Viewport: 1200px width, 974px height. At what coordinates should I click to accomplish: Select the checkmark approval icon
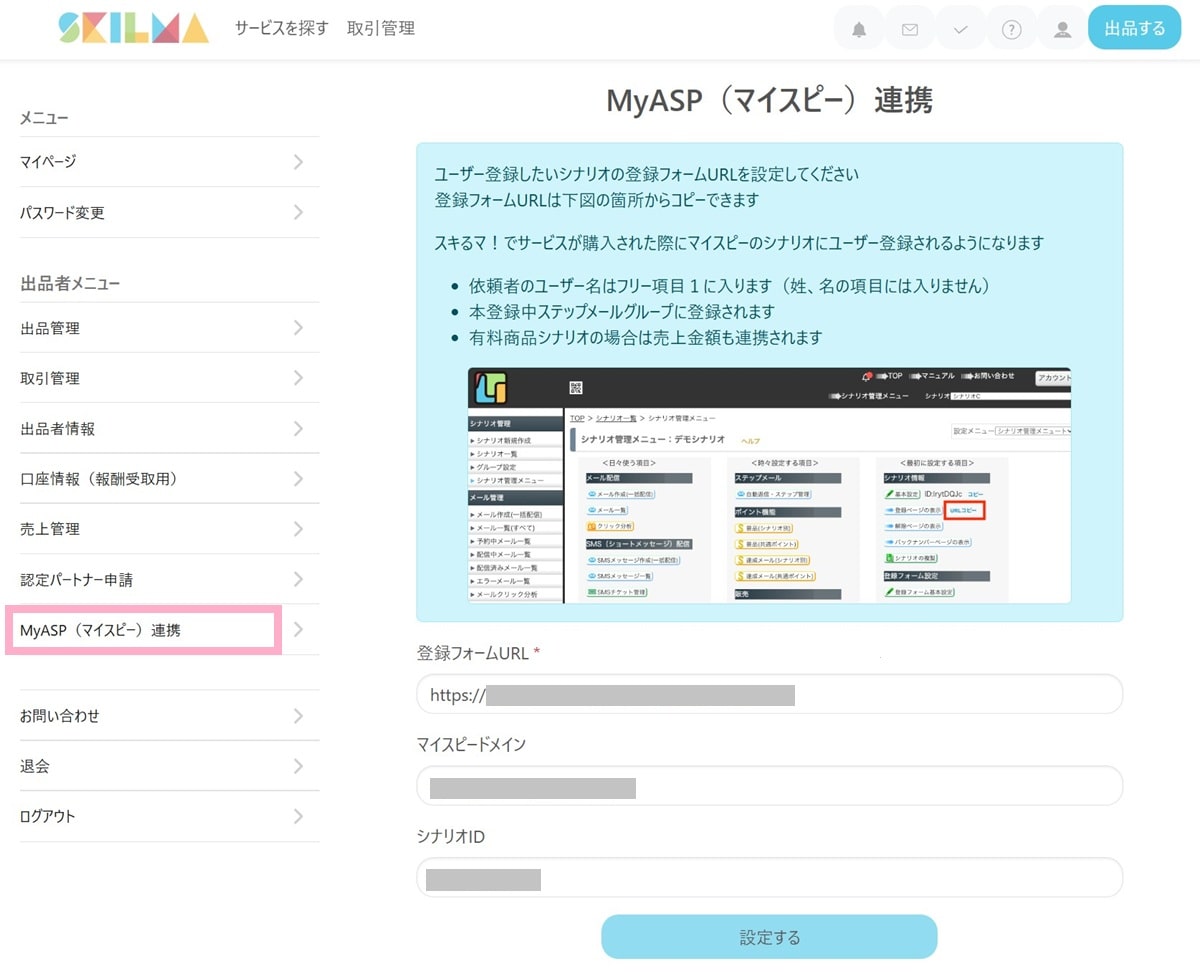coord(960,28)
